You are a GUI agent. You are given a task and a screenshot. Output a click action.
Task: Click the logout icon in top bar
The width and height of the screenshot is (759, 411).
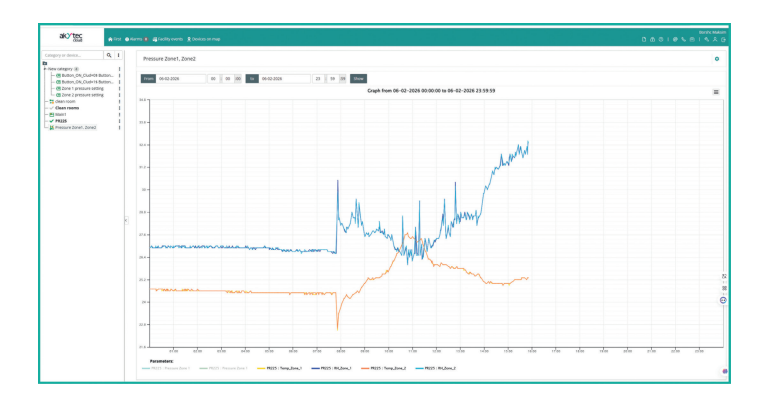pyautogui.click(x=723, y=40)
